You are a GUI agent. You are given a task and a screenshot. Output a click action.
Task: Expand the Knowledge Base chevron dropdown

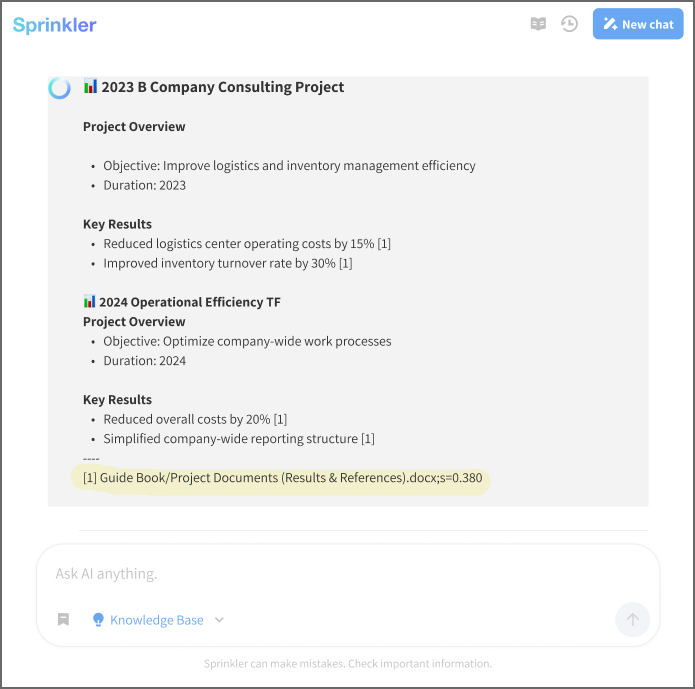[219, 620]
